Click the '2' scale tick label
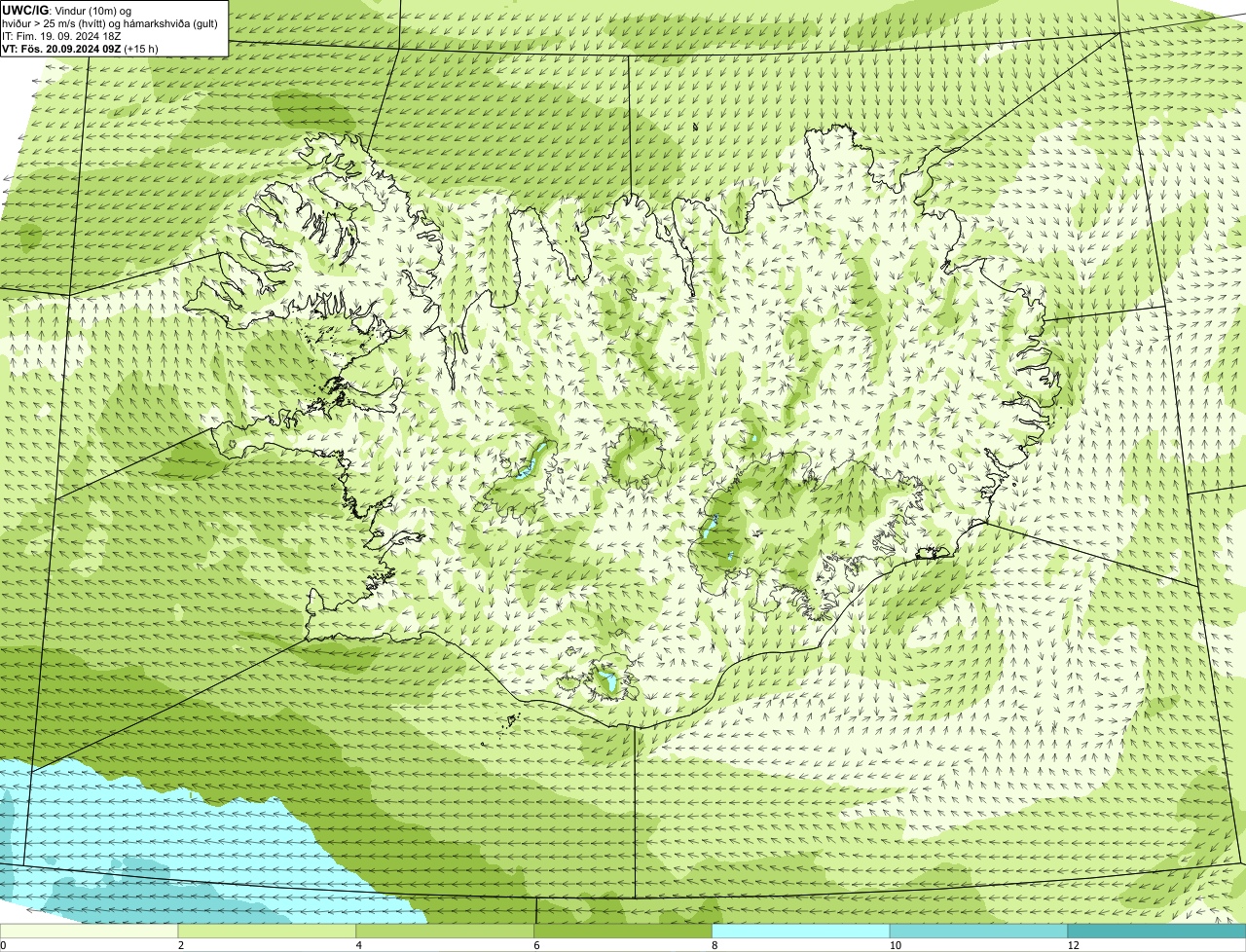This screenshot has height=952, width=1246. click(181, 945)
